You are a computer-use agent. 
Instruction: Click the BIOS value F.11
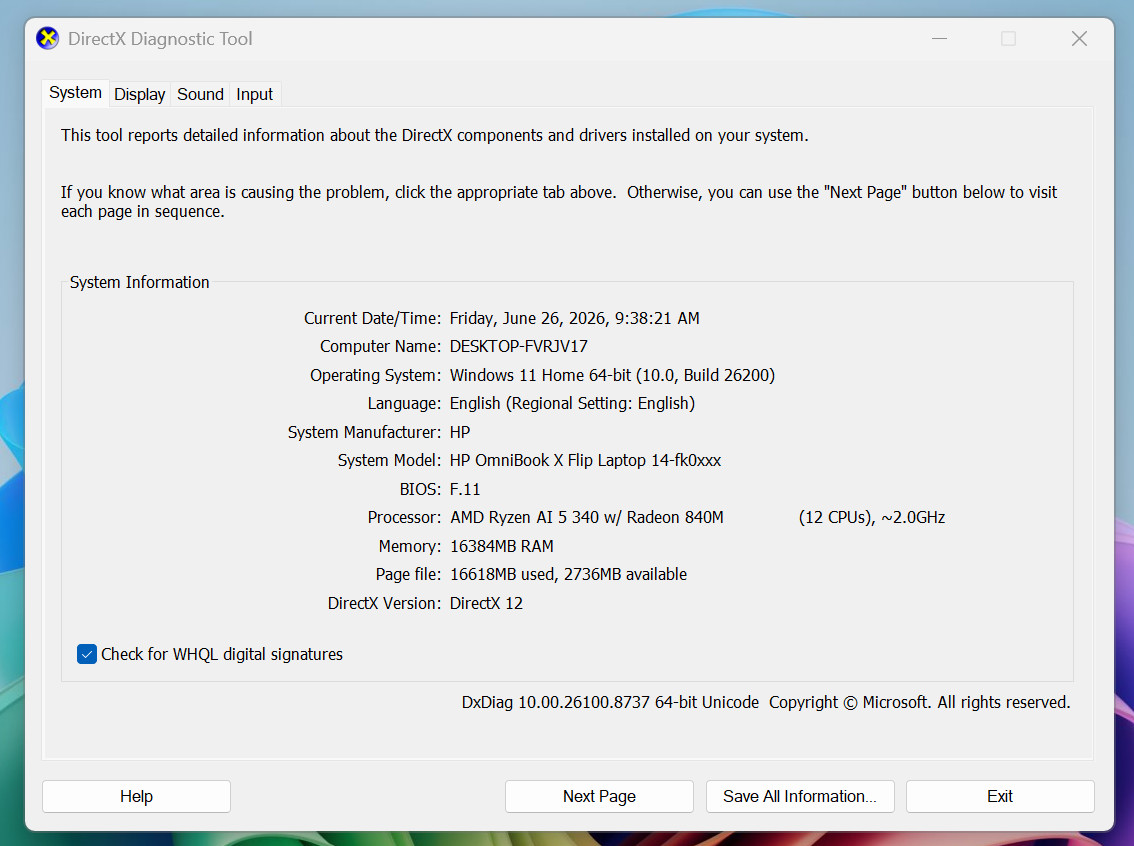pyautogui.click(x=465, y=490)
